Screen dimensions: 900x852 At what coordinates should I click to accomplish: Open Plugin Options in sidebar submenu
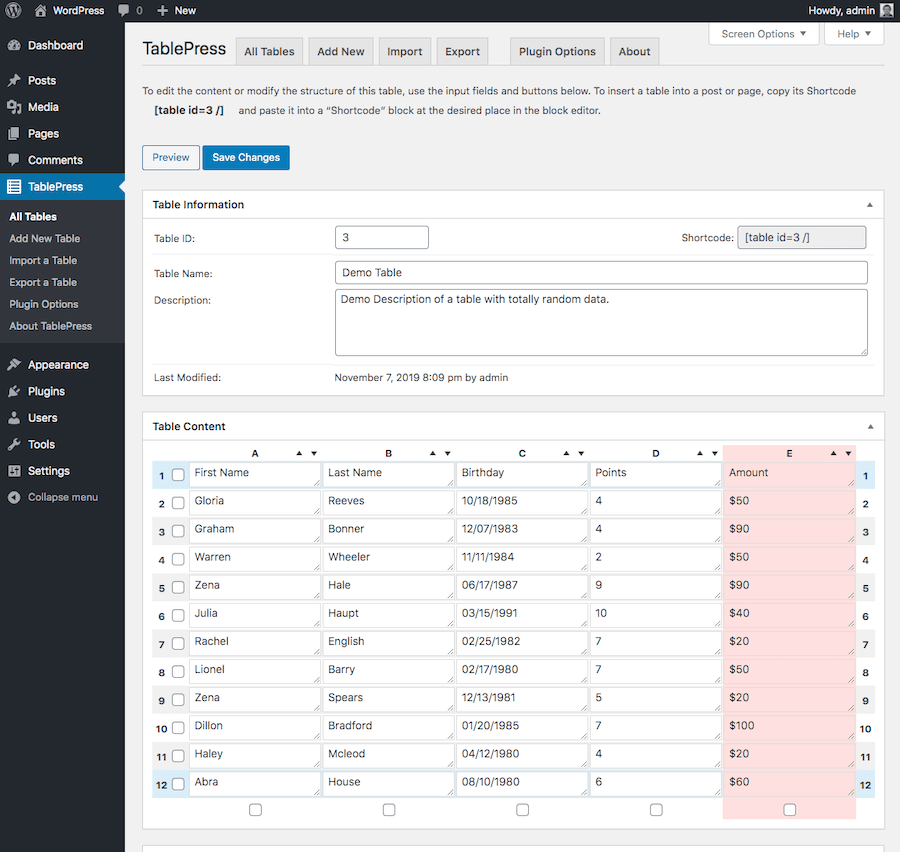(44, 304)
